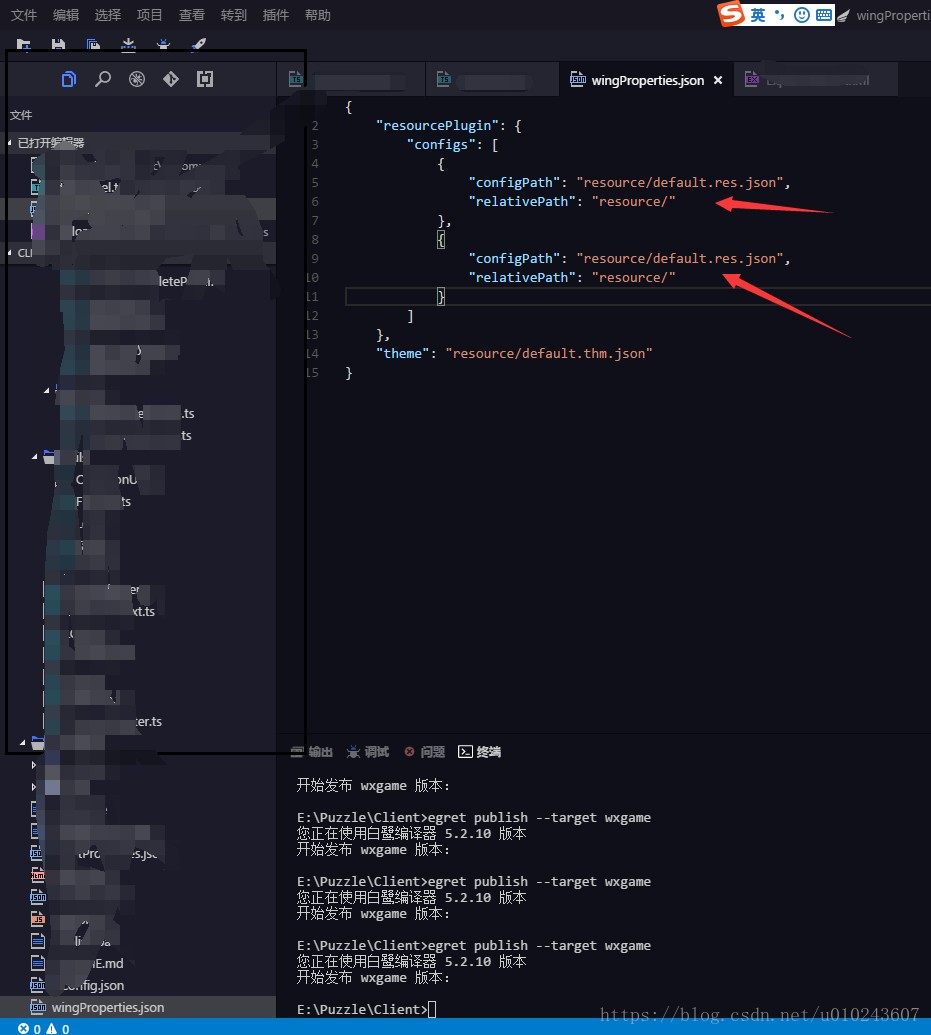Open the 调试 debug panel tab

[368, 752]
